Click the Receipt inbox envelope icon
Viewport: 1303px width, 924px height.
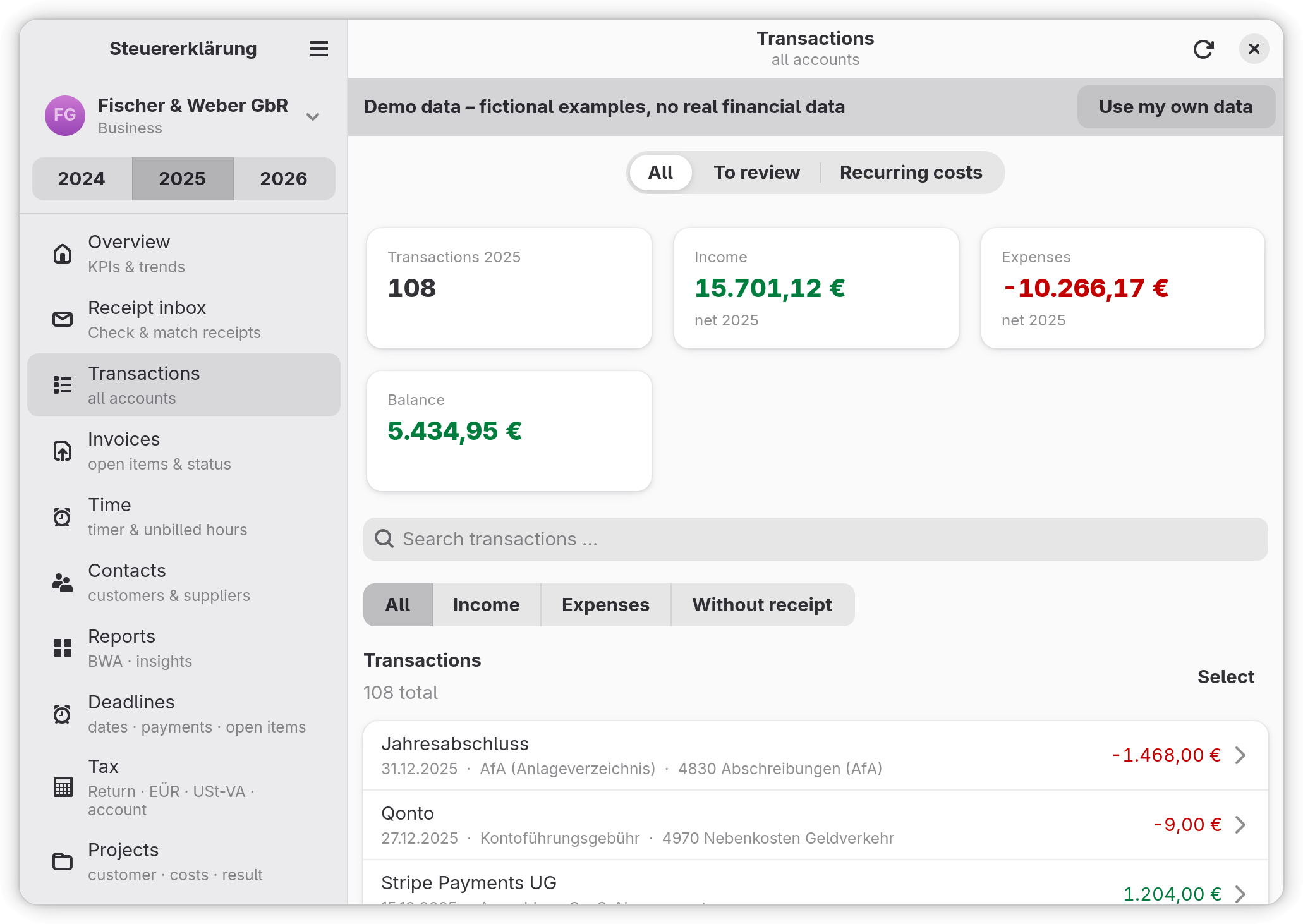[62, 320]
